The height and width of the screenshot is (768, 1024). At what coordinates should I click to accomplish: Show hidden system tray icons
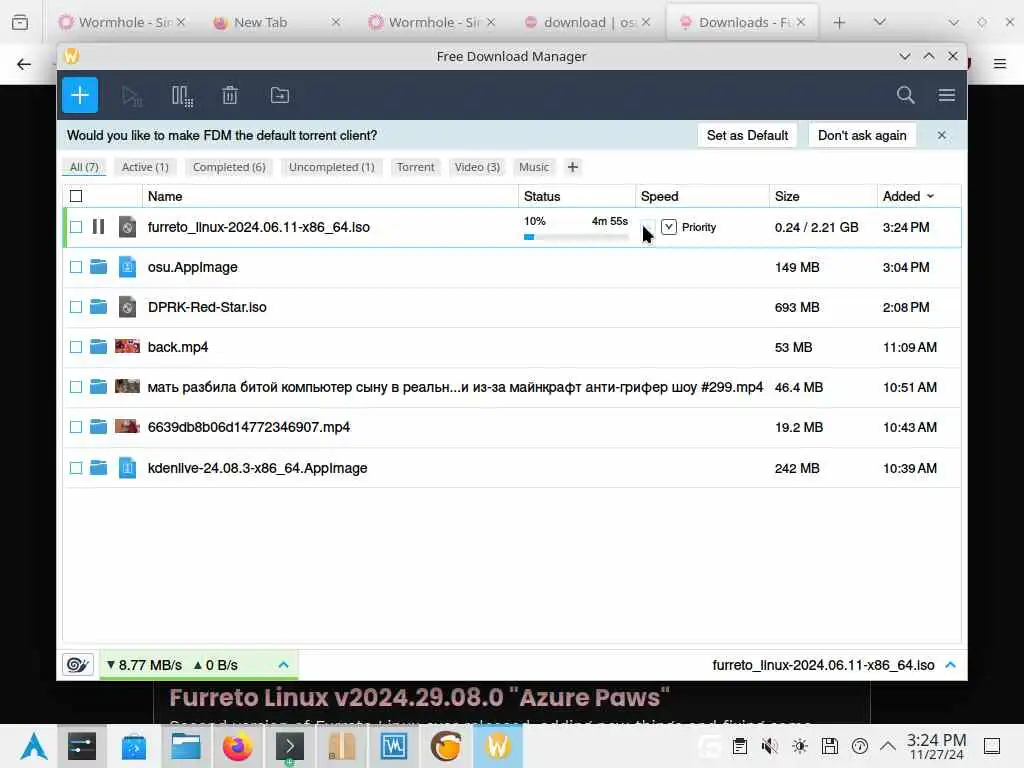[888, 746]
